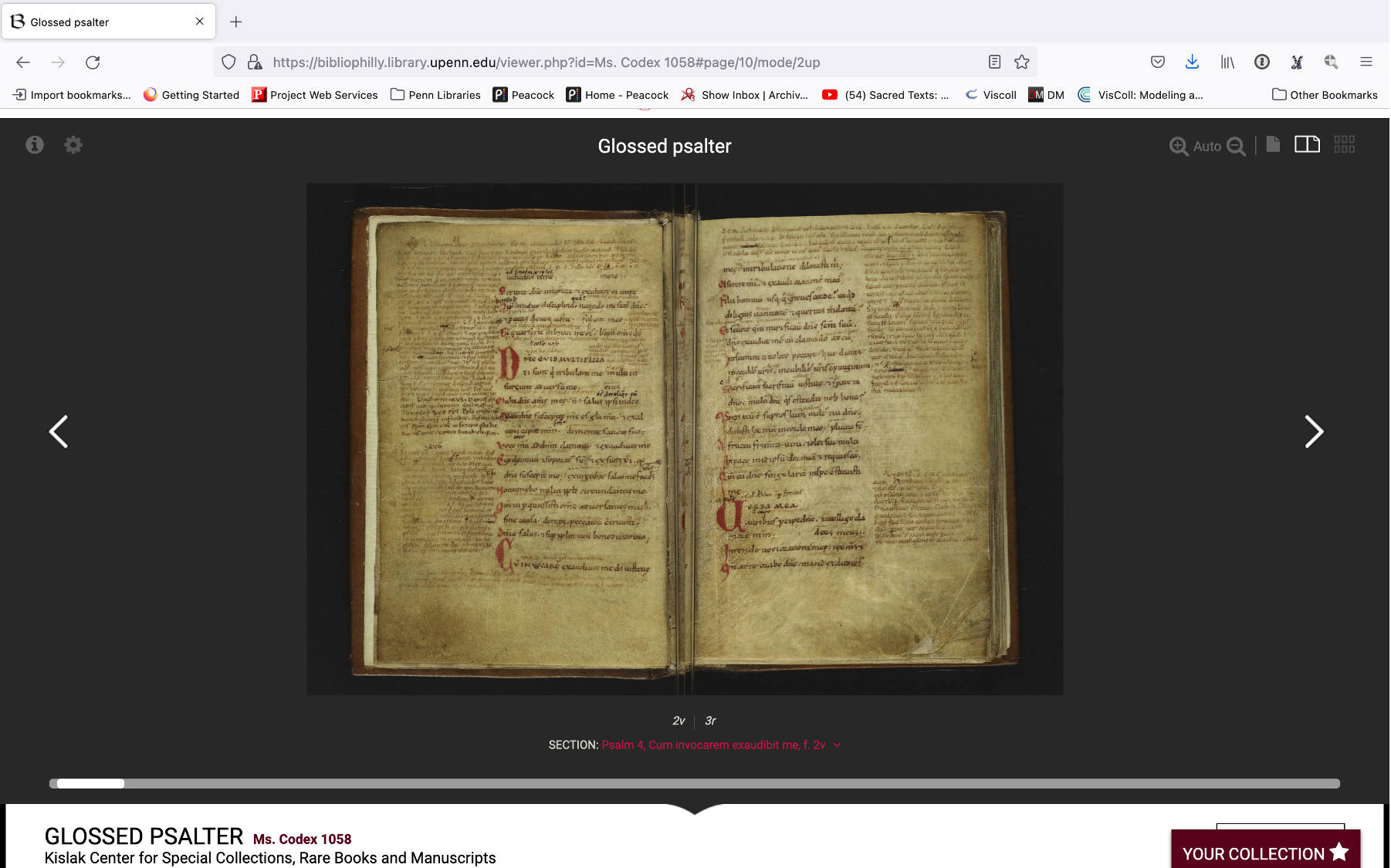1391x868 pixels.
Task: Open viewer settings gear
Action: pos(73,145)
